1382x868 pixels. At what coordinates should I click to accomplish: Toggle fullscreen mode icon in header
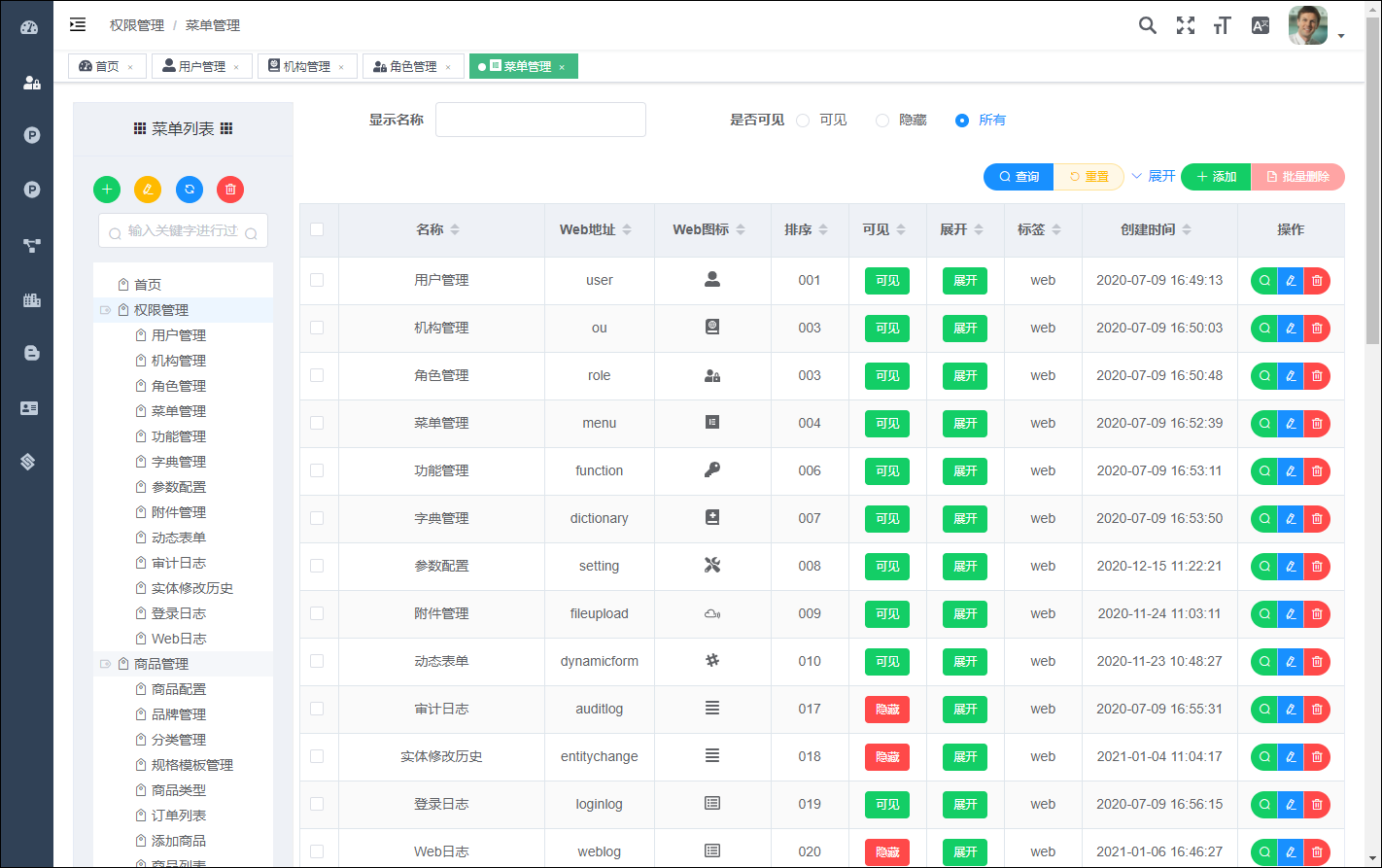click(x=1185, y=26)
